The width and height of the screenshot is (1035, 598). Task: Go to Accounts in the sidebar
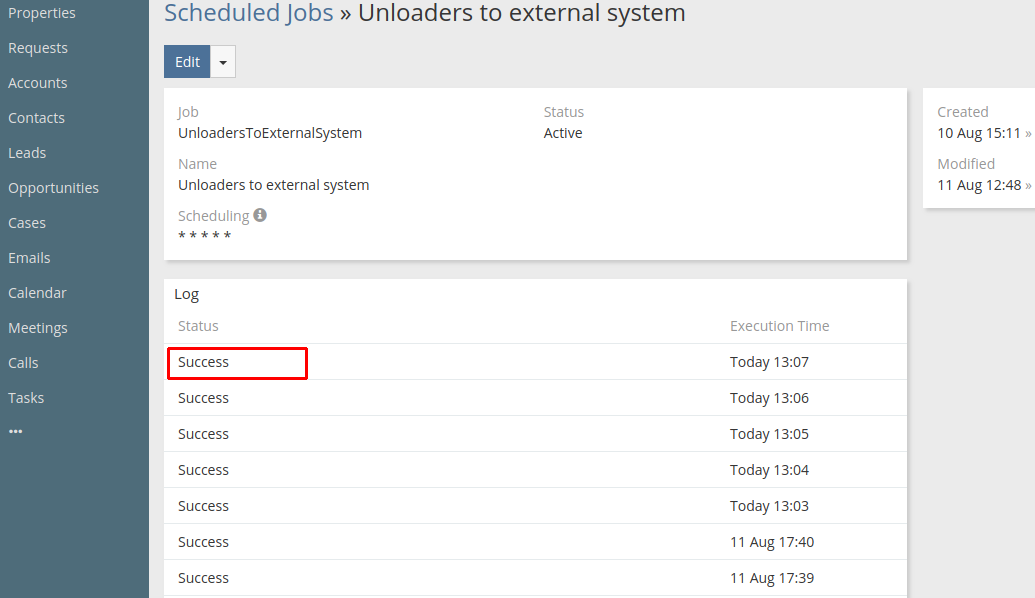[38, 83]
